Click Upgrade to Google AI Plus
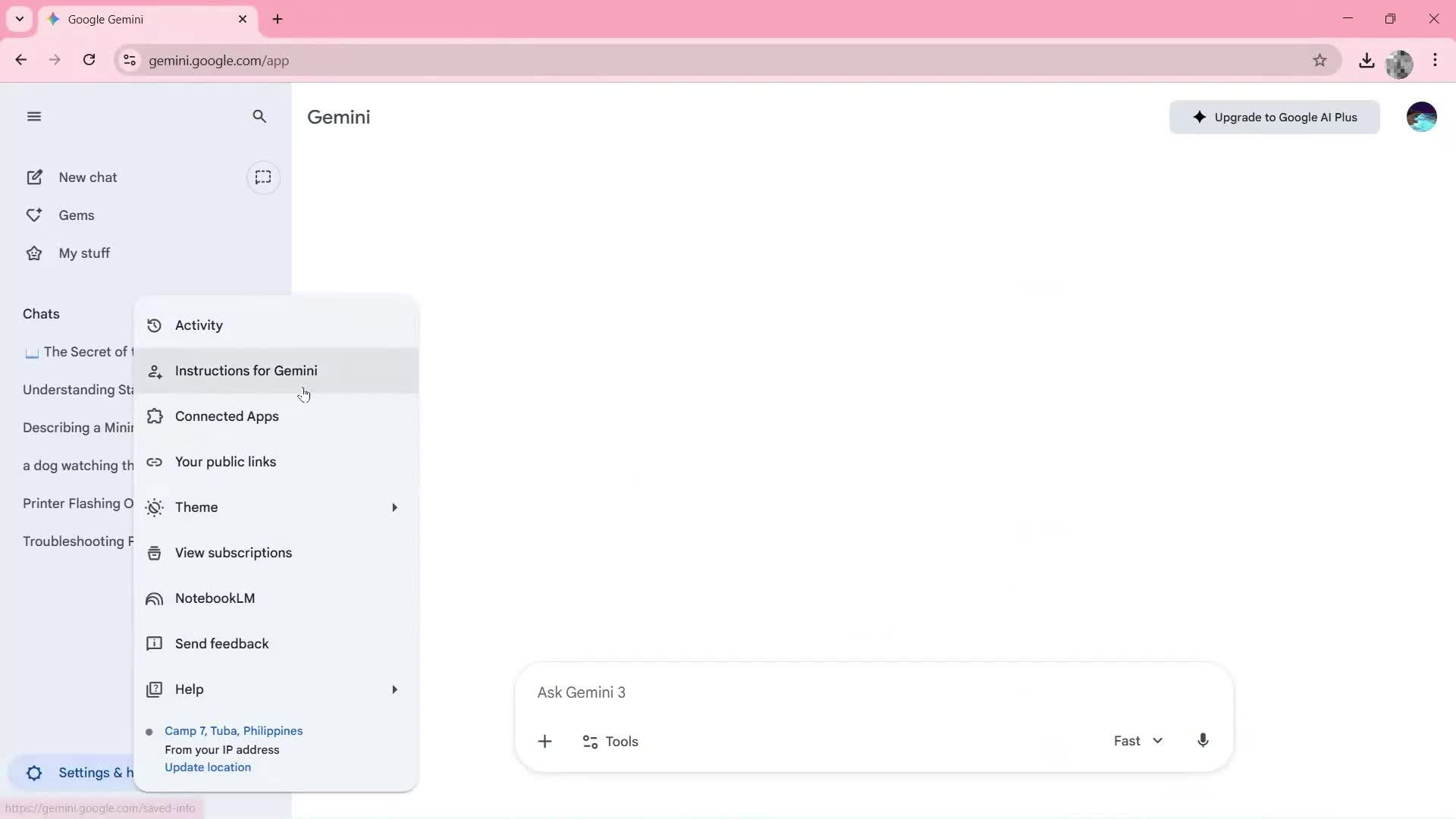 pos(1274,117)
